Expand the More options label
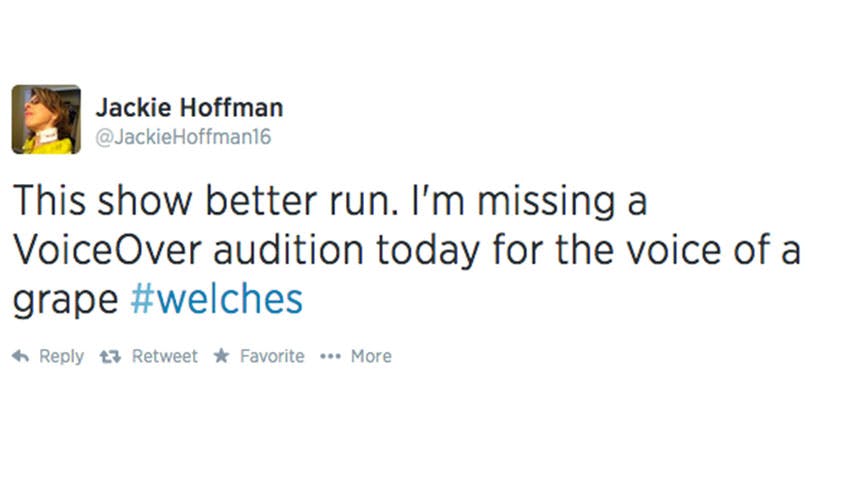Image resolution: width=860 pixels, height=484 pixels. click(x=371, y=357)
